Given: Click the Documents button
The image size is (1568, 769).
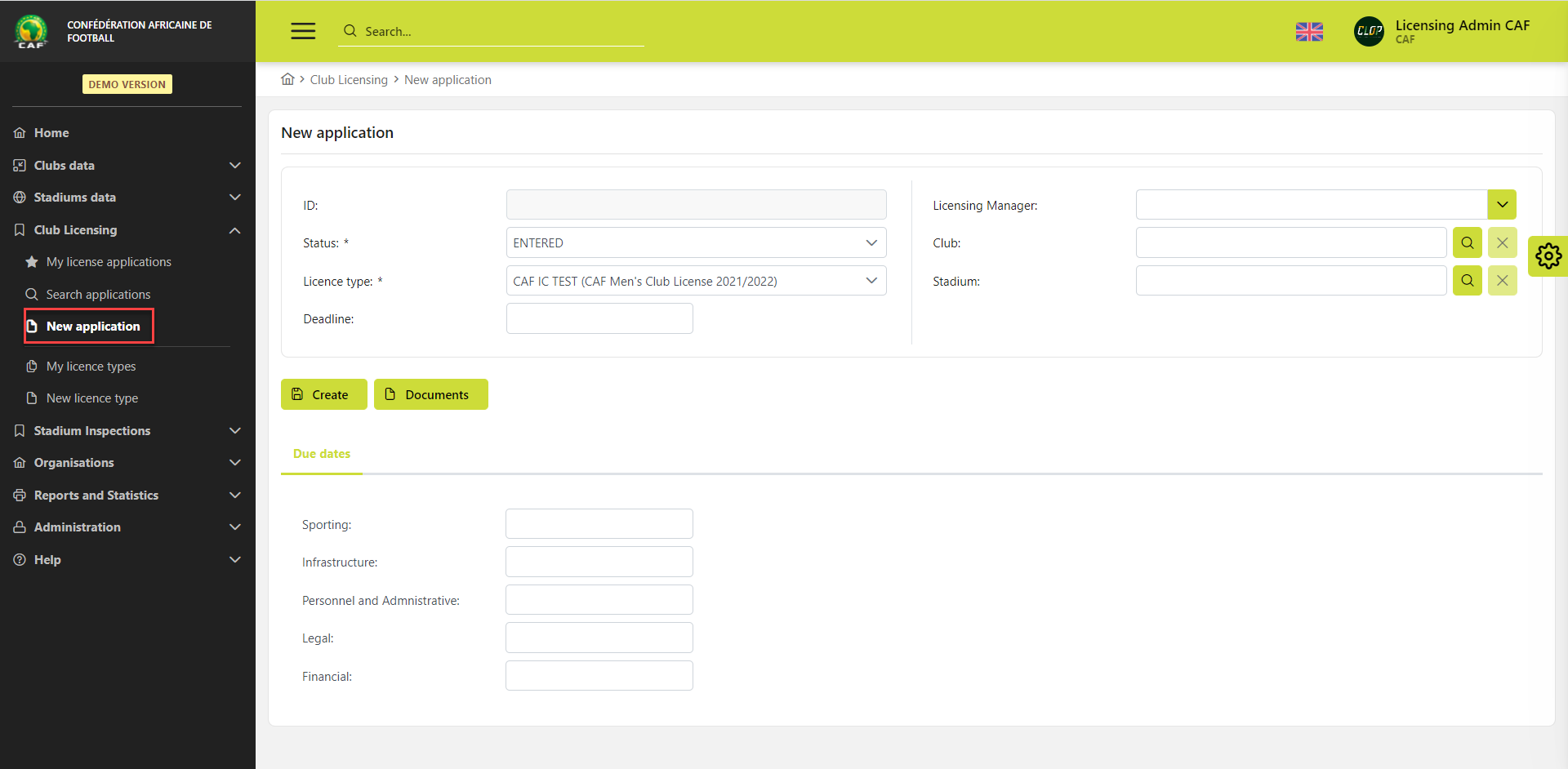Looking at the screenshot, I should click(430, 394).
